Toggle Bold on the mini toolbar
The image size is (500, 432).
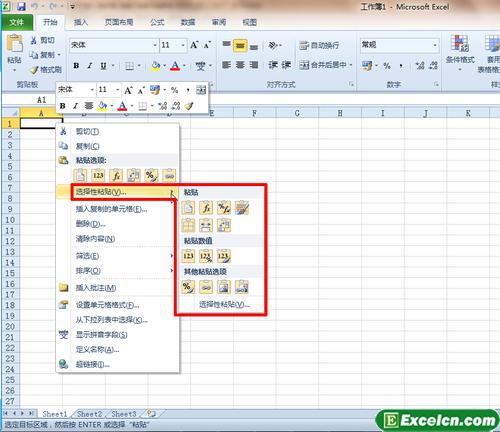click(x=62, y=106)
